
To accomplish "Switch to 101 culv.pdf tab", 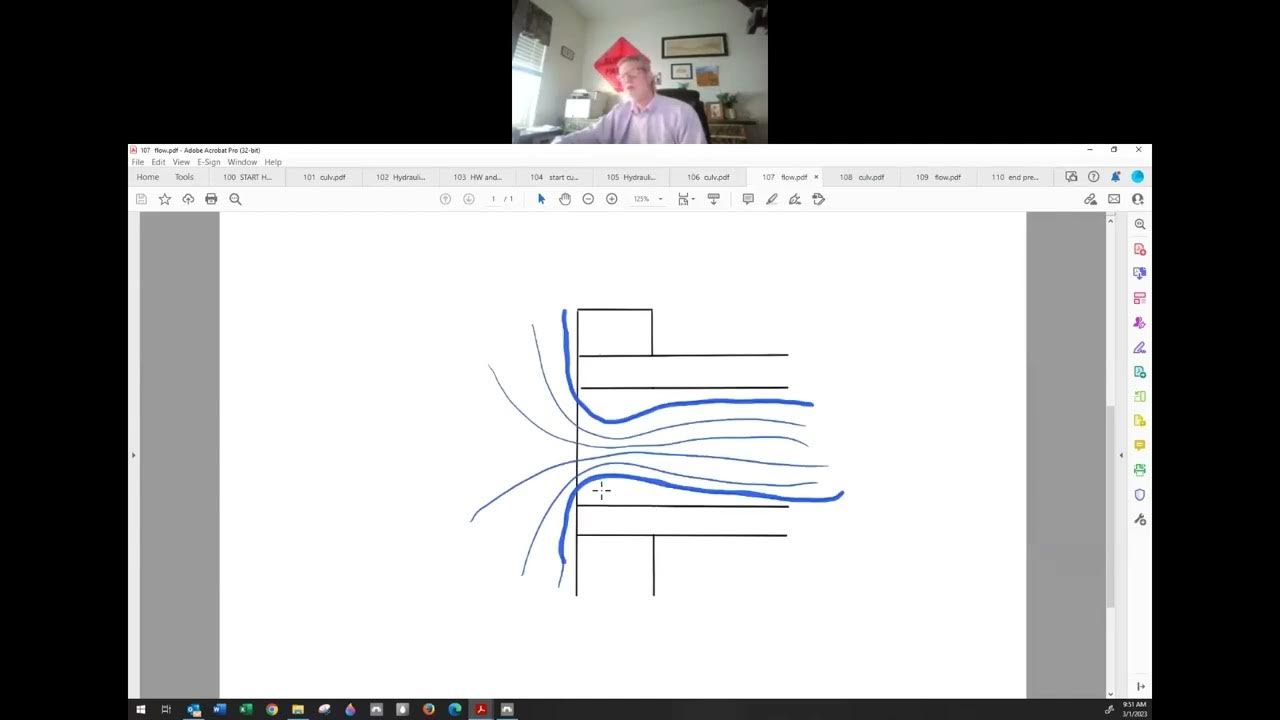I will tap(324, 177).
